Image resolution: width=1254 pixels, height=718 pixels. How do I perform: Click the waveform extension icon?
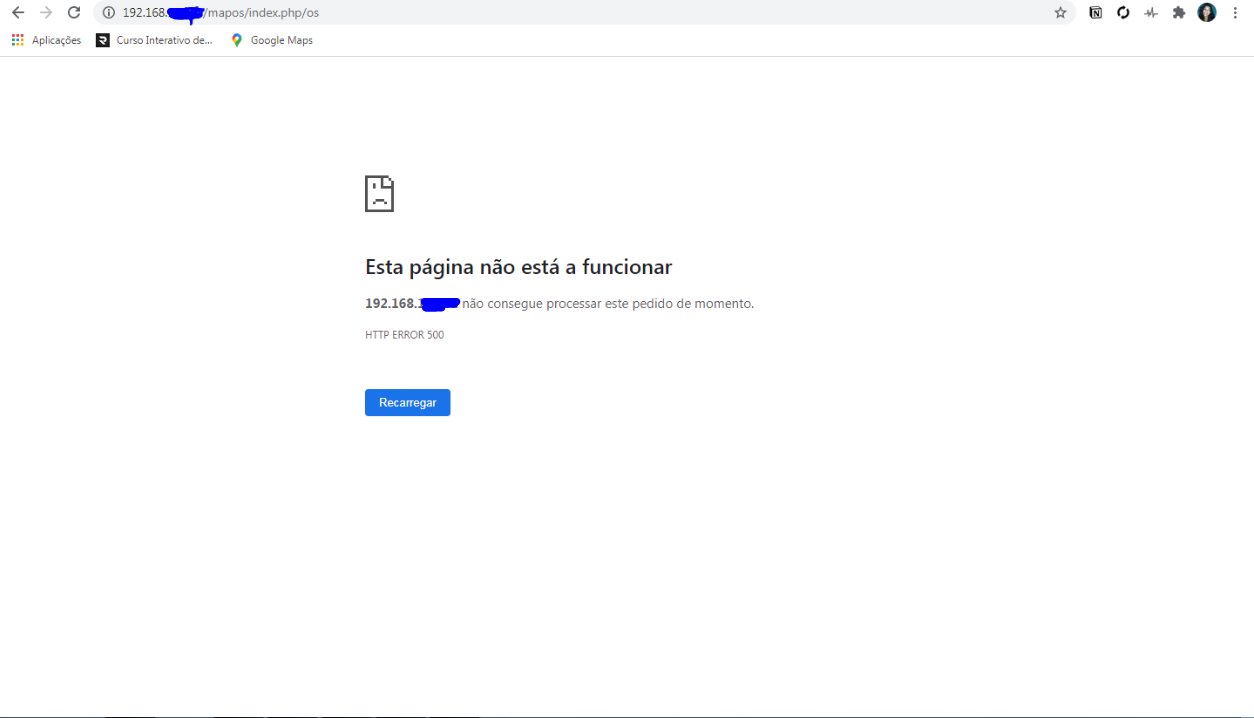[1151, 13]
